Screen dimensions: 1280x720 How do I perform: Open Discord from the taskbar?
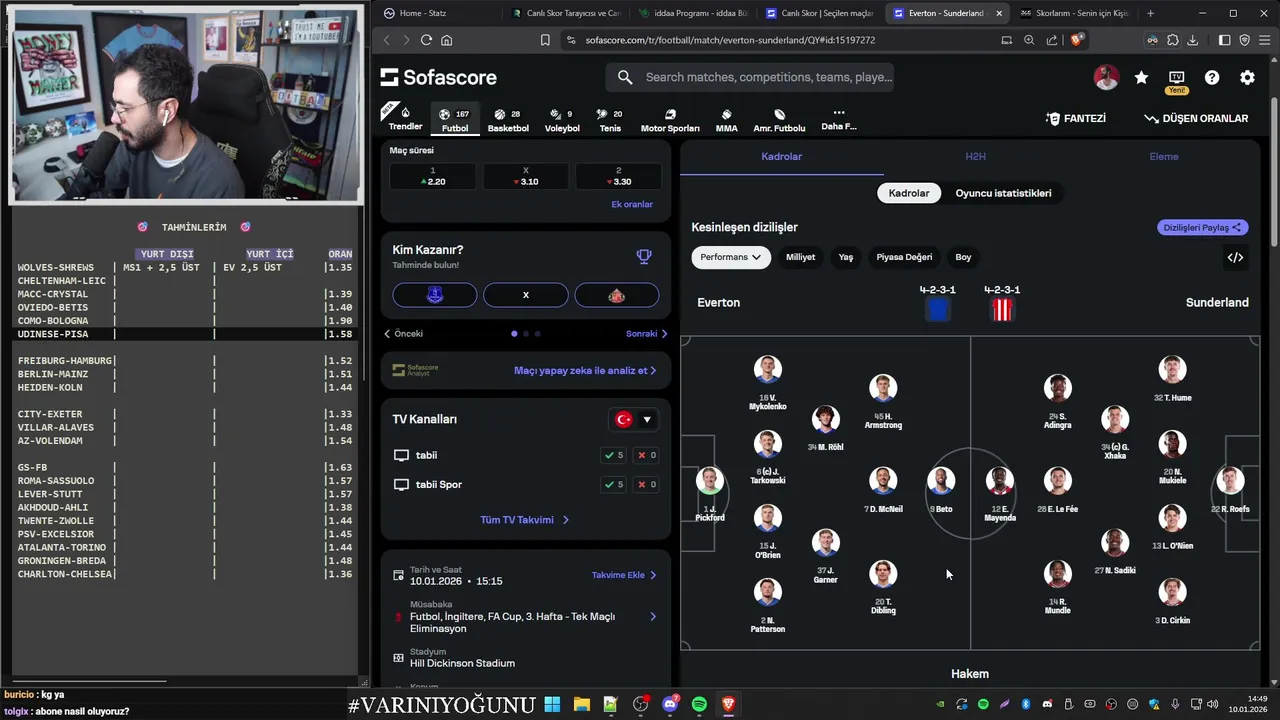coord(670,704)
